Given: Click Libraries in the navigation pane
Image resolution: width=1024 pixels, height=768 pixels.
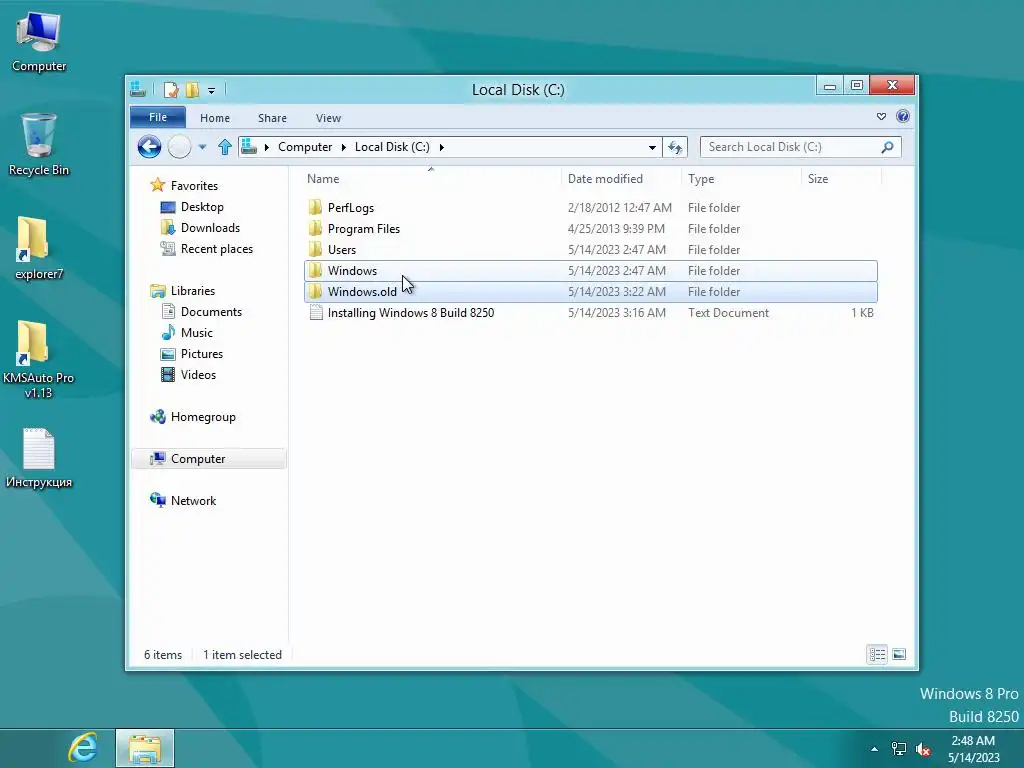Looking at the screenshot, I should click(x=193, y=291).
